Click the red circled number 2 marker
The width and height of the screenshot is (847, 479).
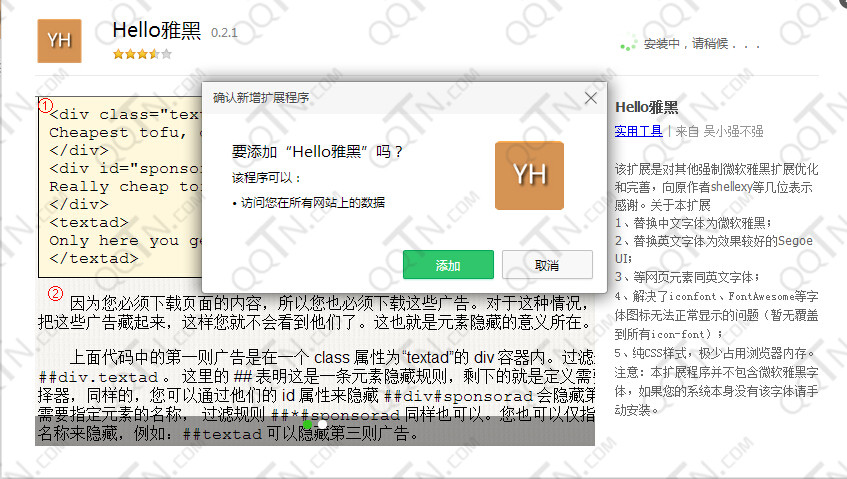point(56,293)
